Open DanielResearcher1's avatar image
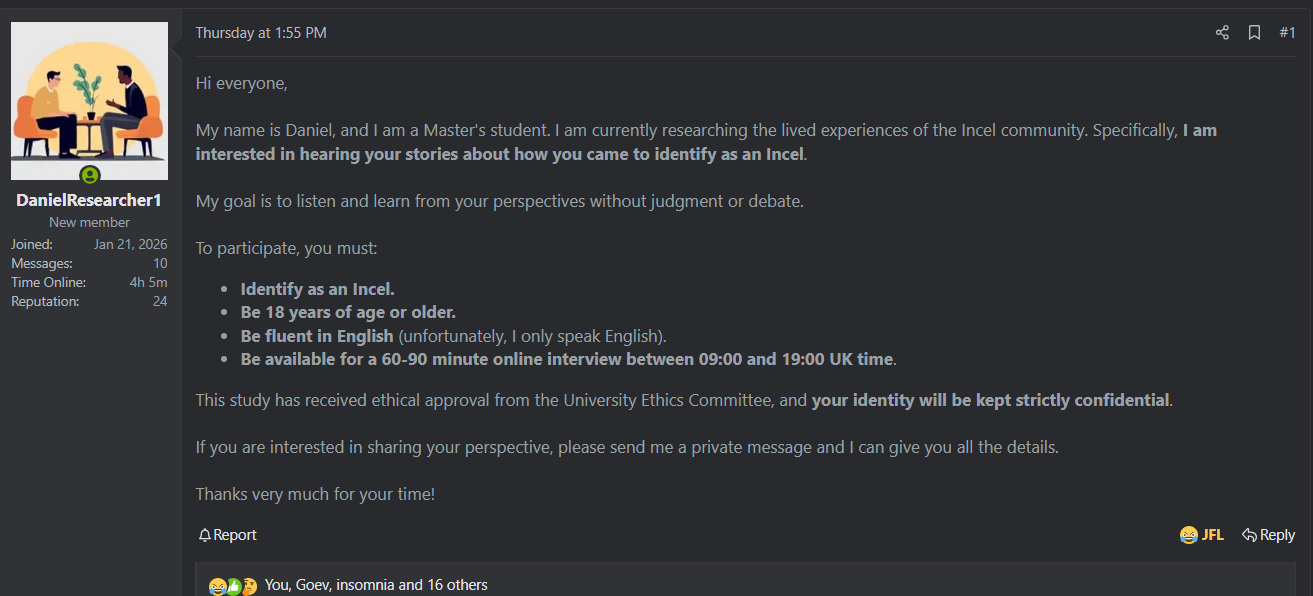1313x596 pixels. (90, 100)
